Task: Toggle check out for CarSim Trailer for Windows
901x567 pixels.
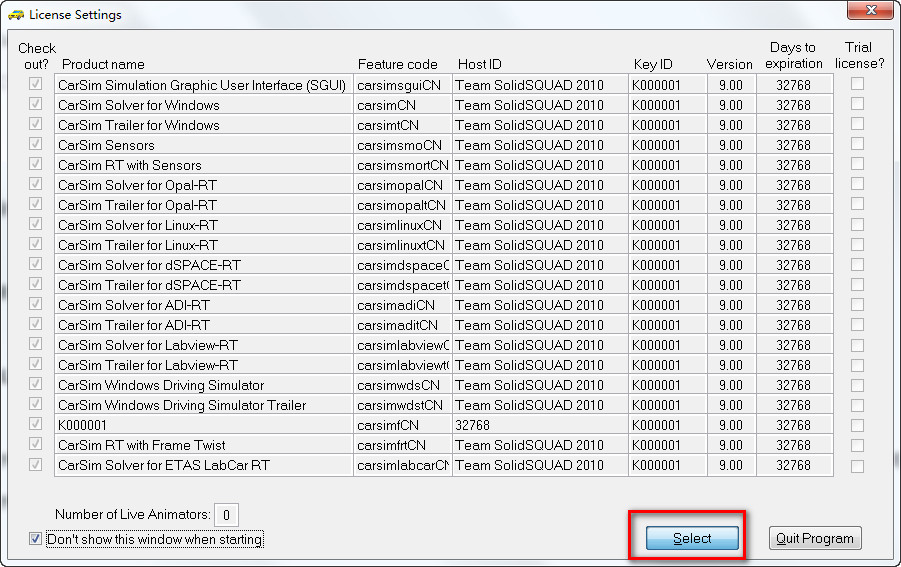Action: coord(36,124)
